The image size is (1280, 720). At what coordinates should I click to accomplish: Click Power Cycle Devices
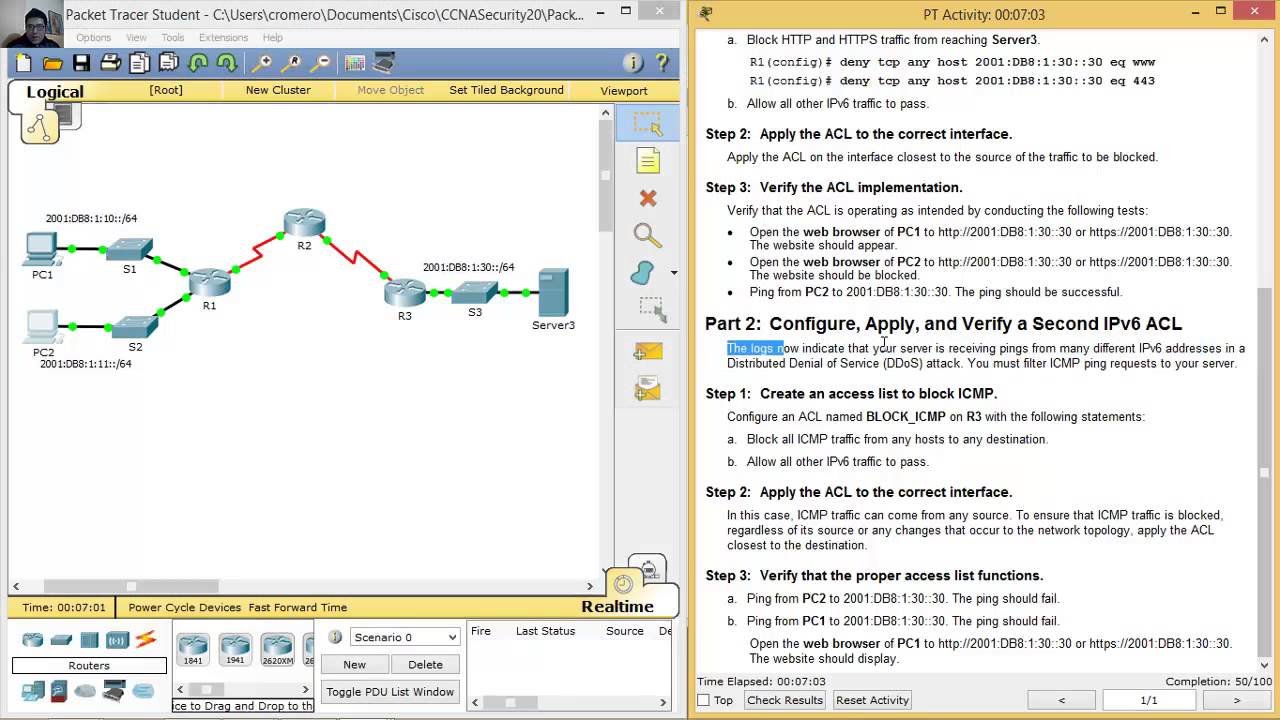click(184, 607)
